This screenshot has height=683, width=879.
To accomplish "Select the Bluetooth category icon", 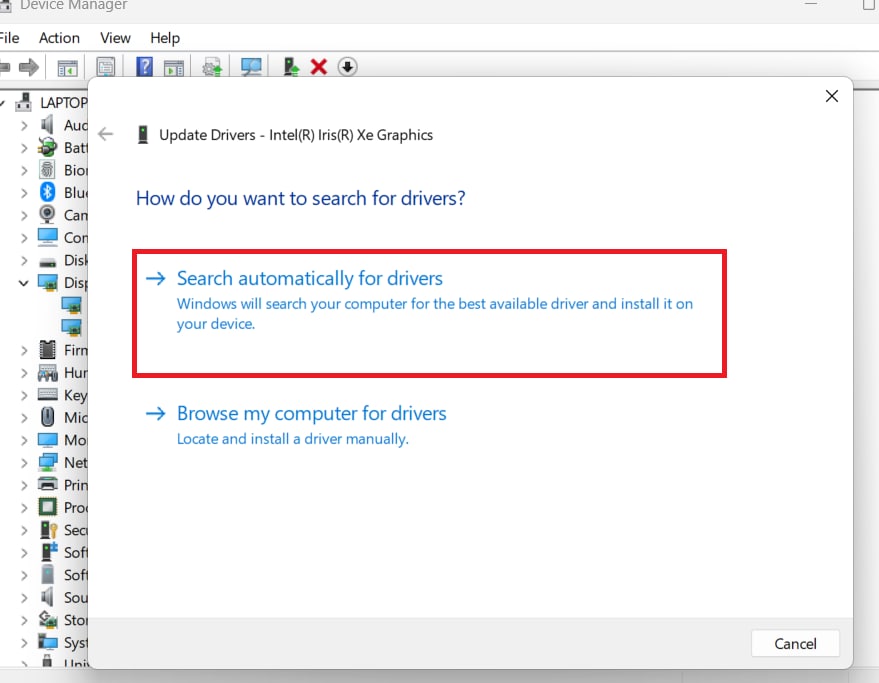I will point(48,192).
